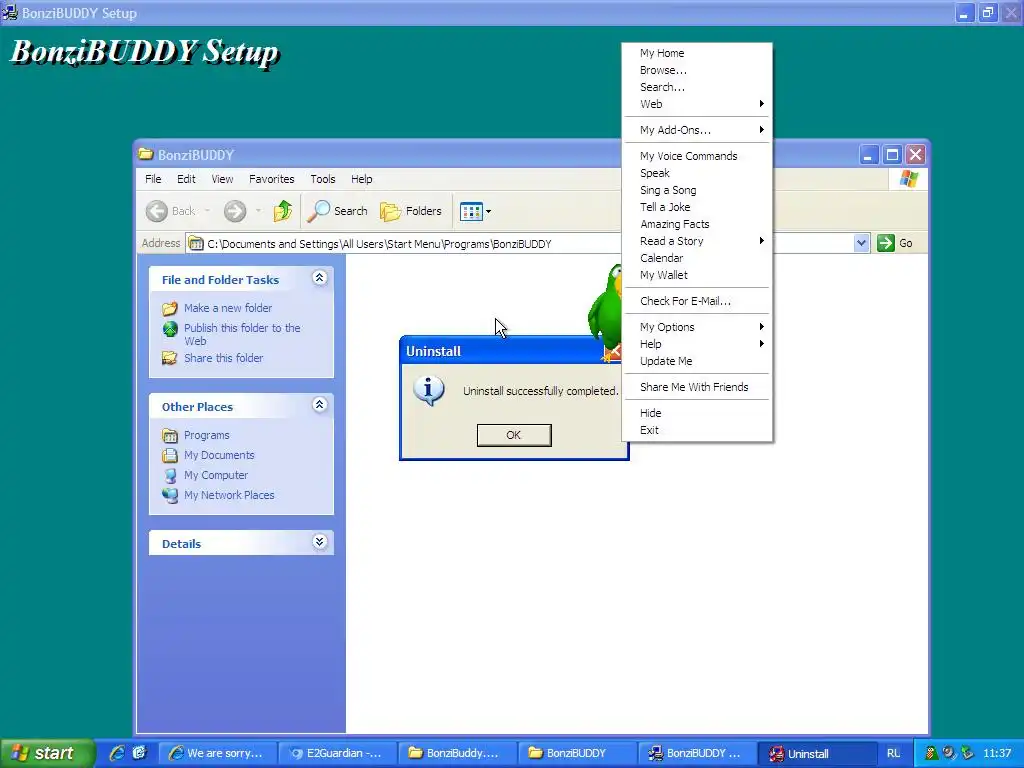Select Check For E-Mail menu item

click(697, 301)
